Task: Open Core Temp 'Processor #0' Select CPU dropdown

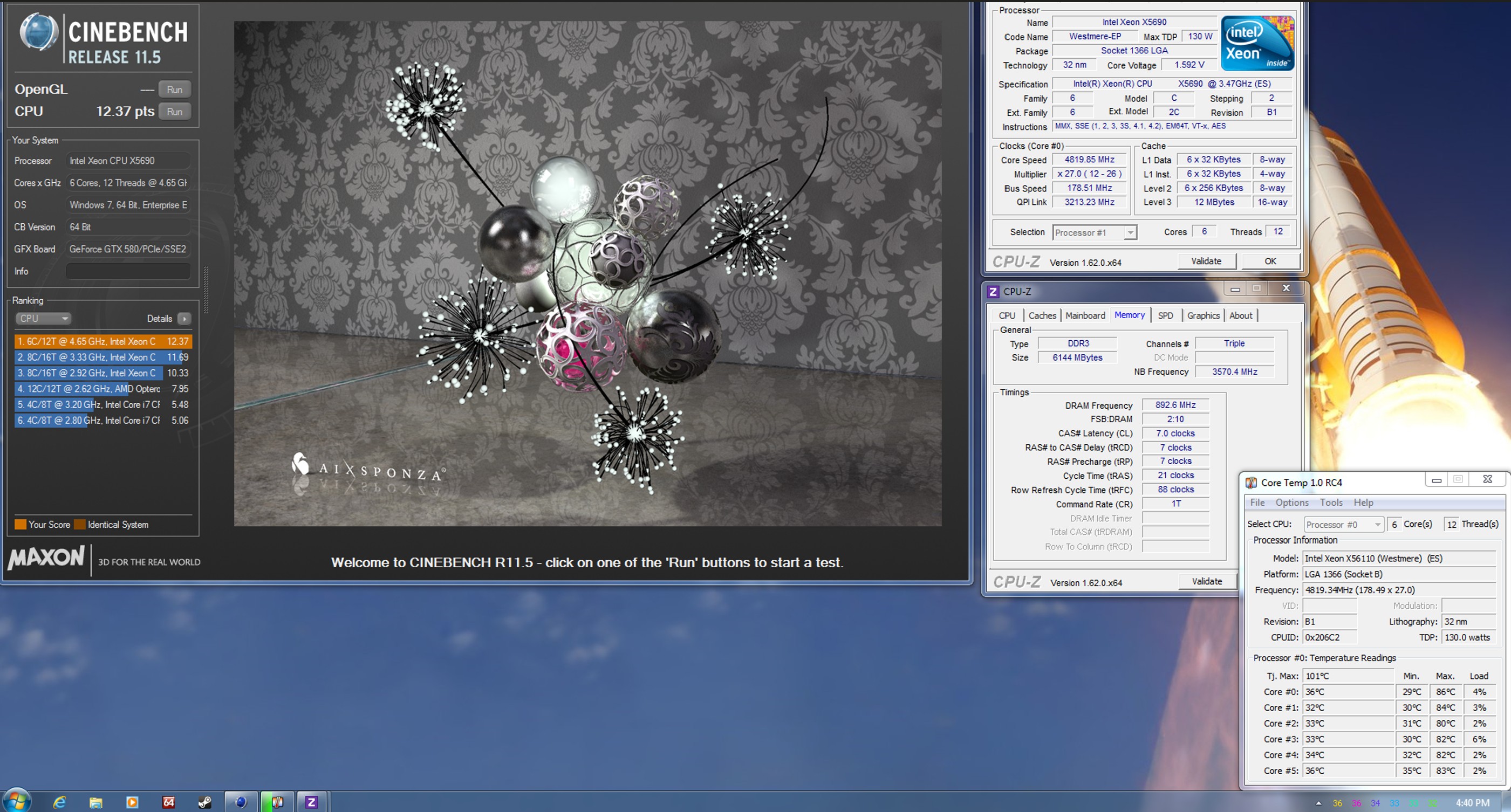Action: (1344, 524)
